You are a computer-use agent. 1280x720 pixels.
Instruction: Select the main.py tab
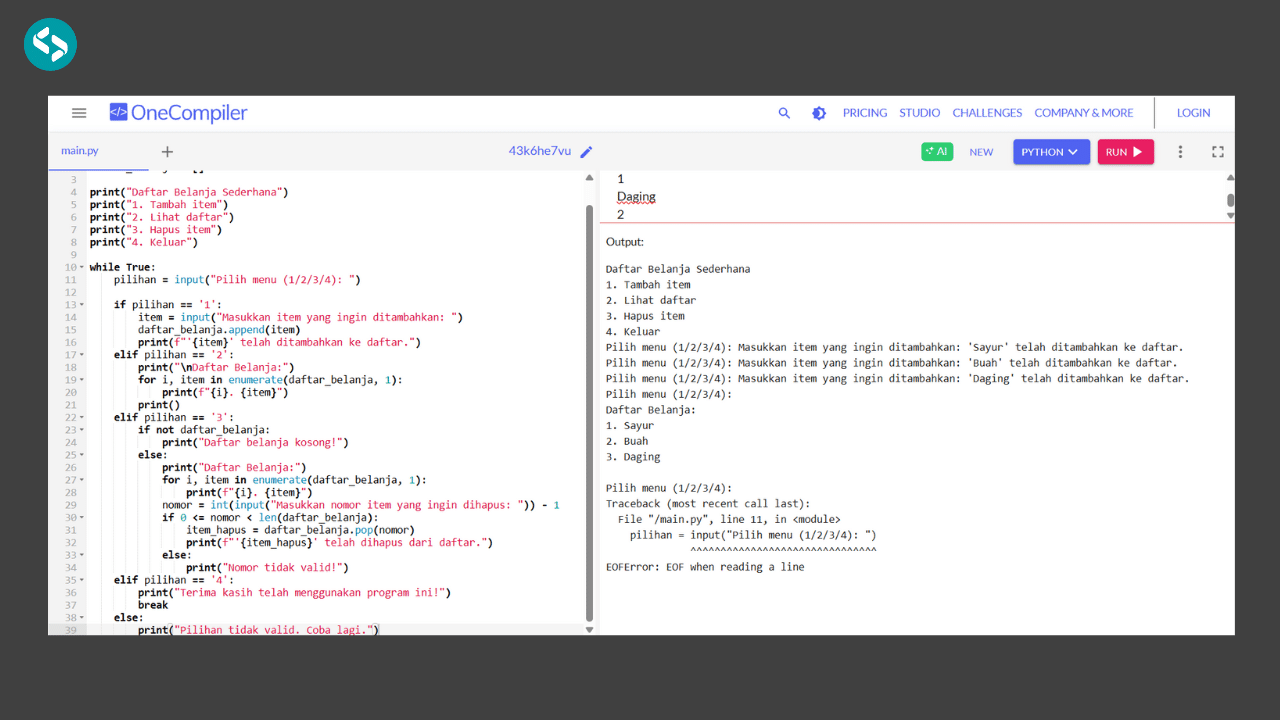79,151
